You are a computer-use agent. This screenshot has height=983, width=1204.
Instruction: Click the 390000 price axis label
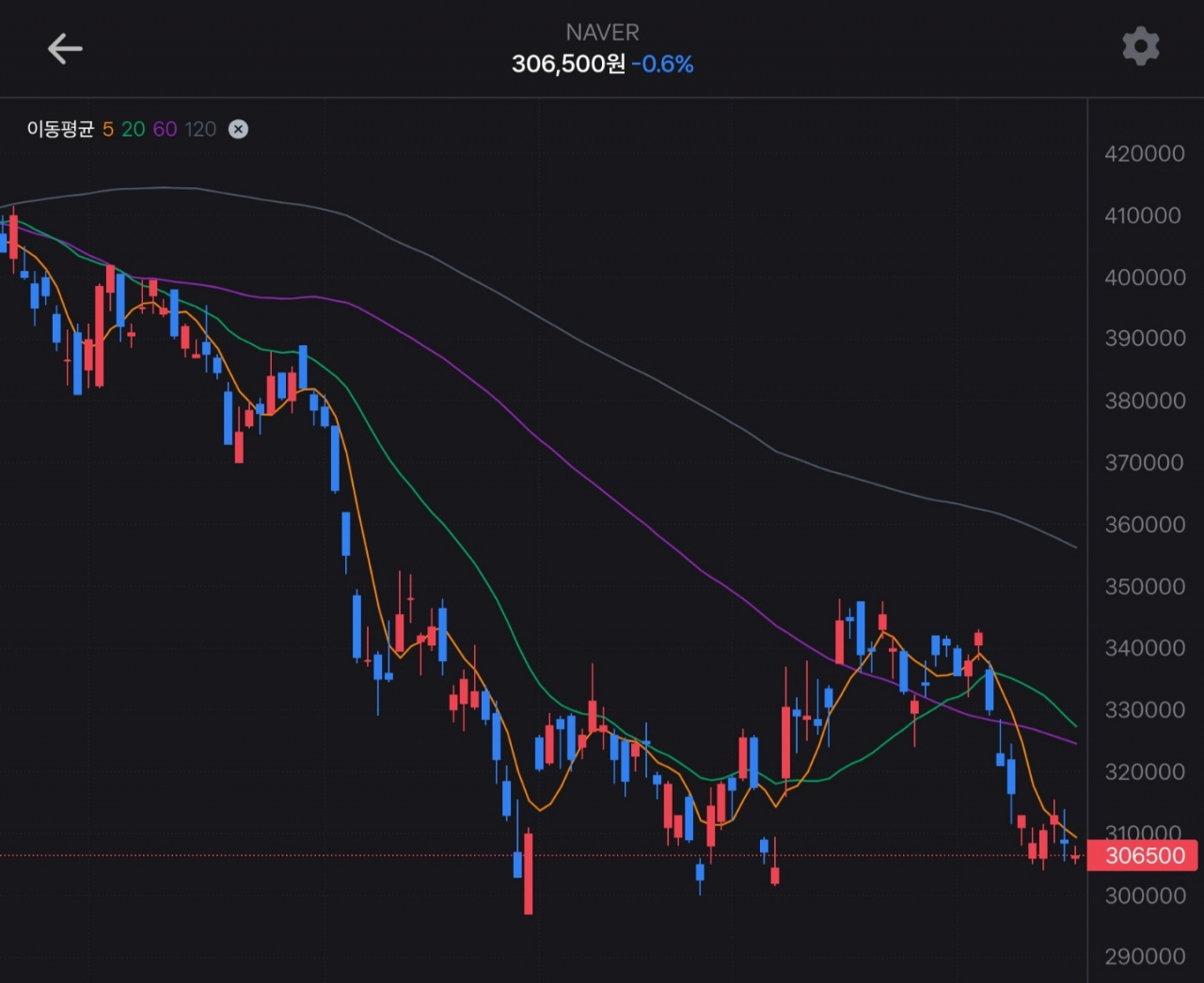pyautogui.click(x=1145, y=338)
